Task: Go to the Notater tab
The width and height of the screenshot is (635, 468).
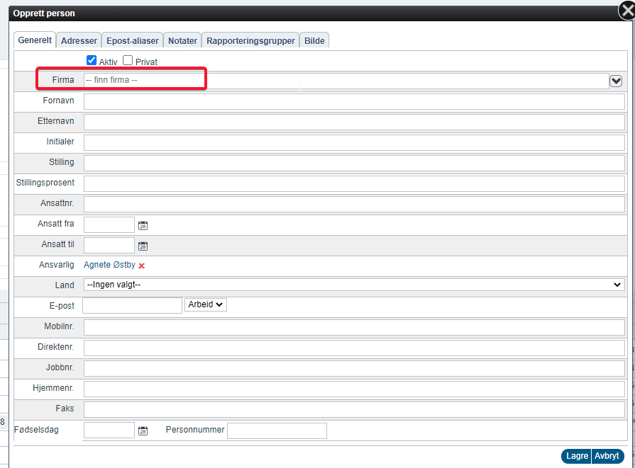Action: point(182,41)
